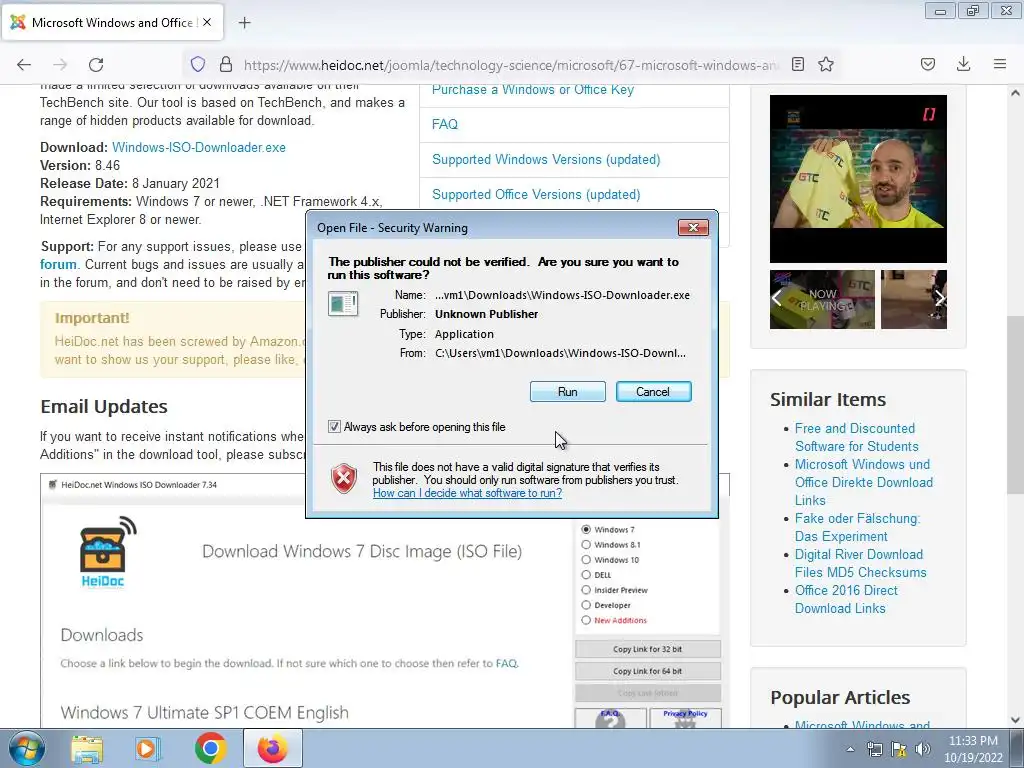Select the Microsoft Windows and Office tab
Image resolution: width=1024 pixels, height=768 pixels.
coord(112,22)
